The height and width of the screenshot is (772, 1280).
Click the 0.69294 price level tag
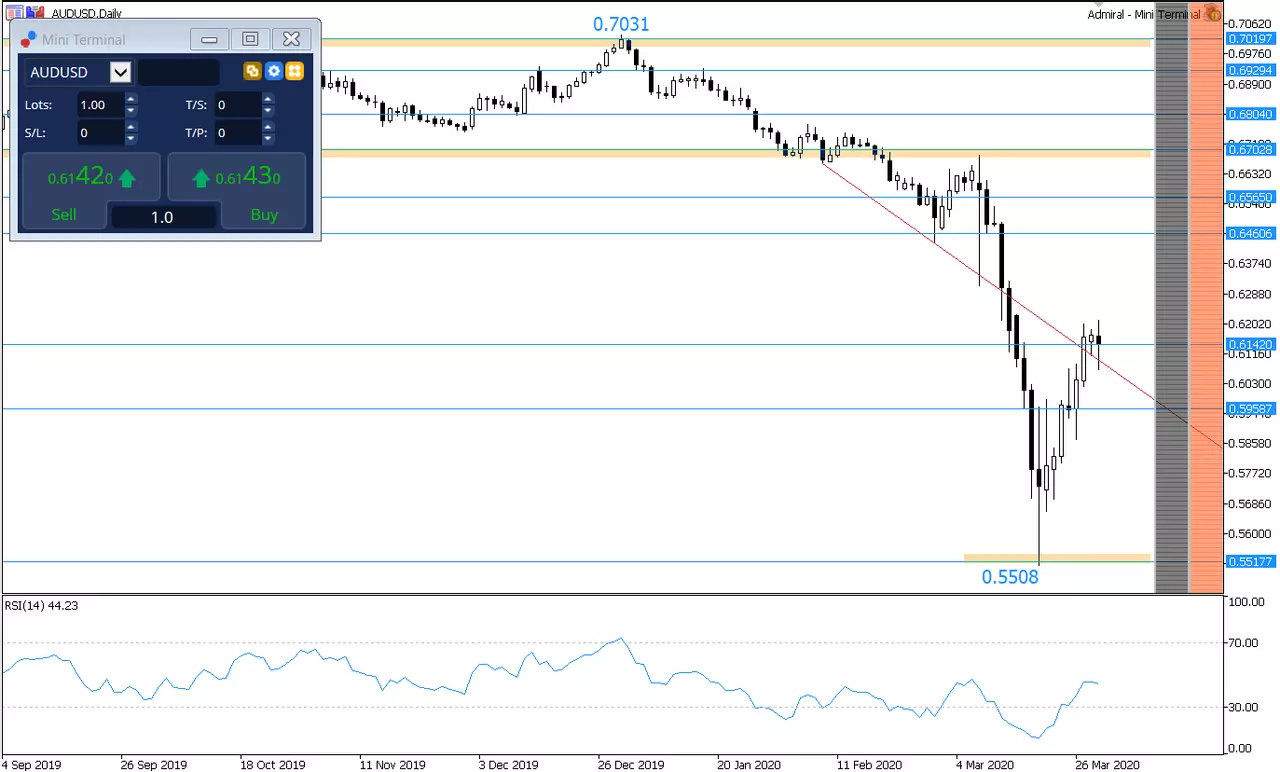1249,71
